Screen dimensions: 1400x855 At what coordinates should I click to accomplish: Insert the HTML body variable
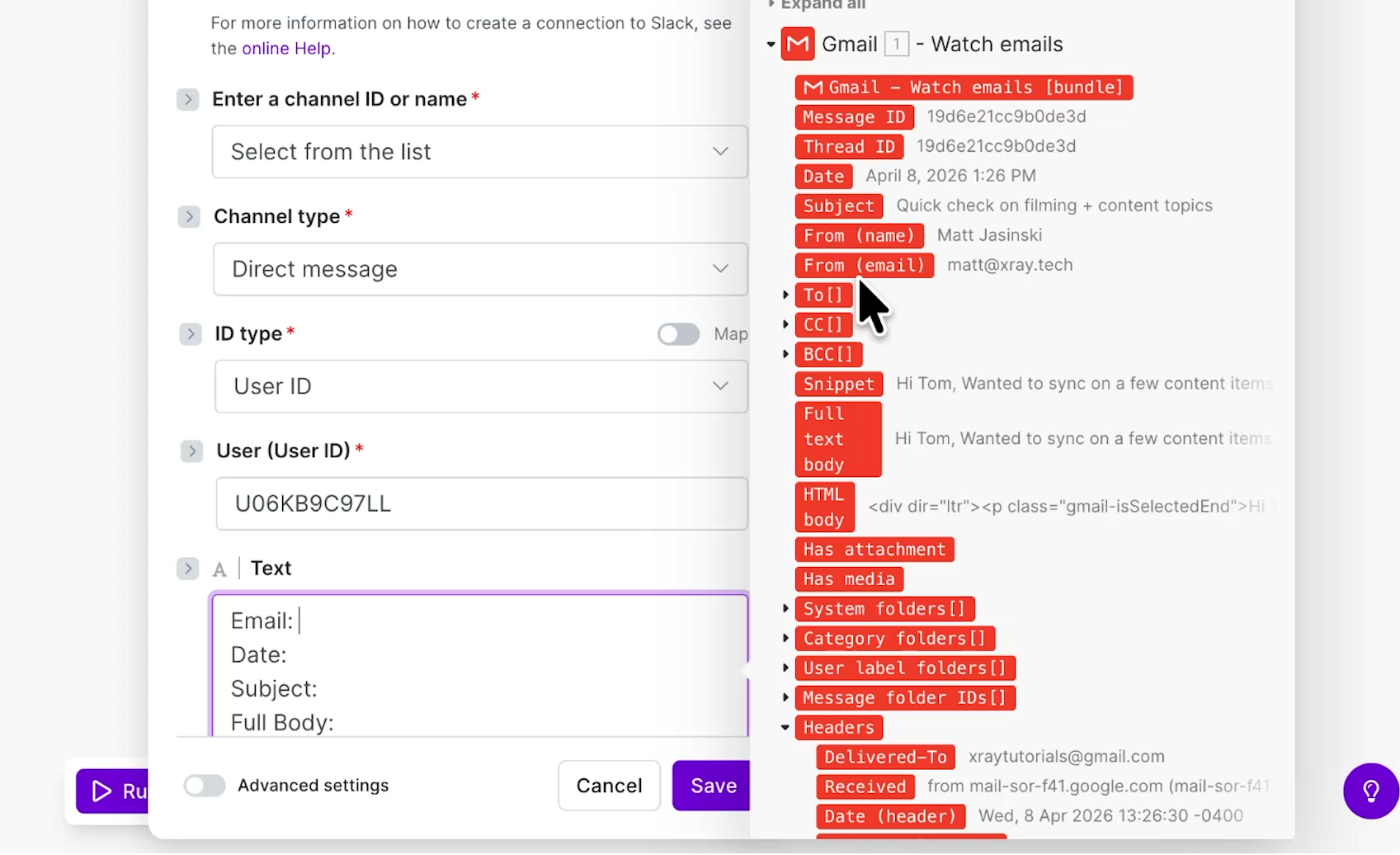coord(824,507)
